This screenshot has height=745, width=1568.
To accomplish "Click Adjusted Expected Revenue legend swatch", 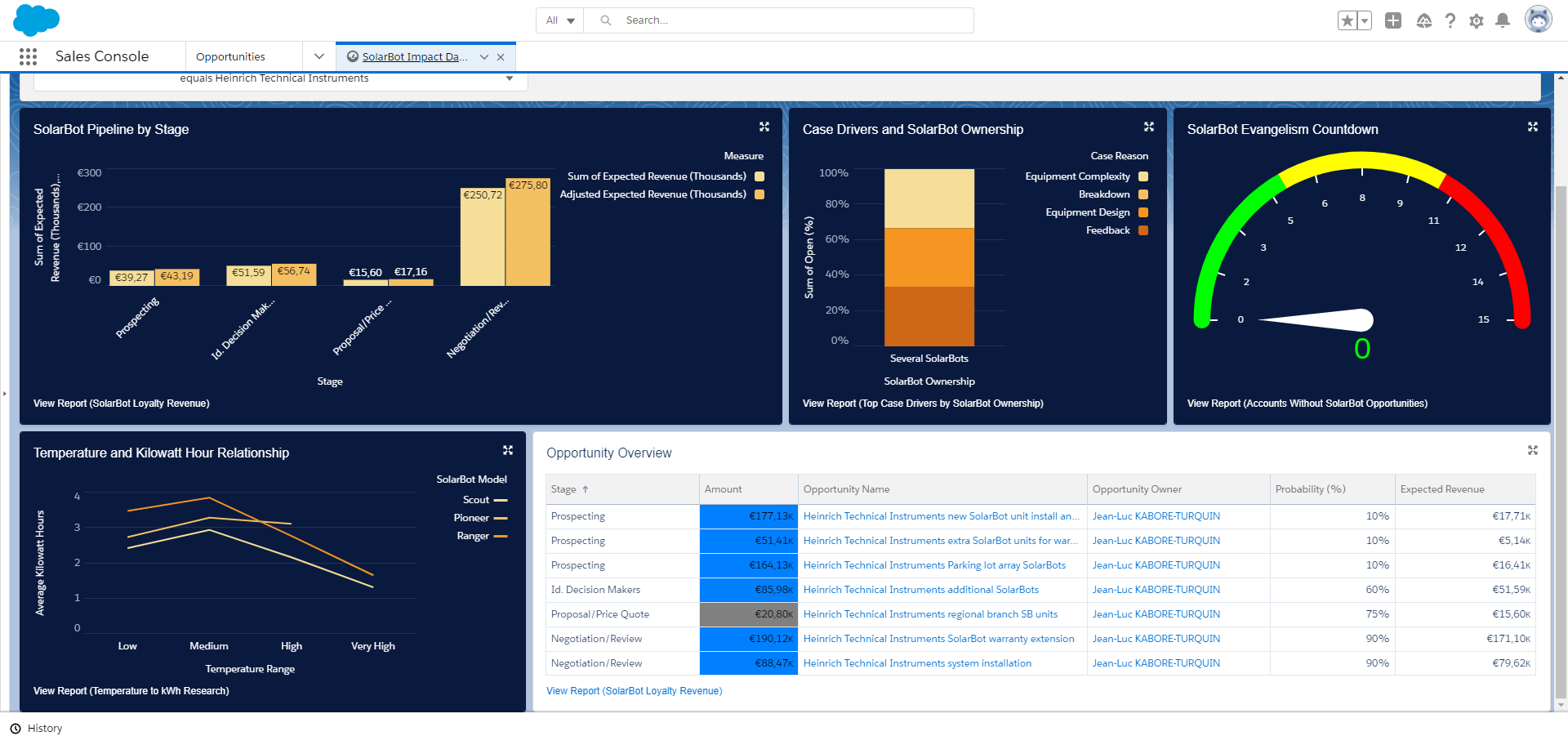I will 759,194.
